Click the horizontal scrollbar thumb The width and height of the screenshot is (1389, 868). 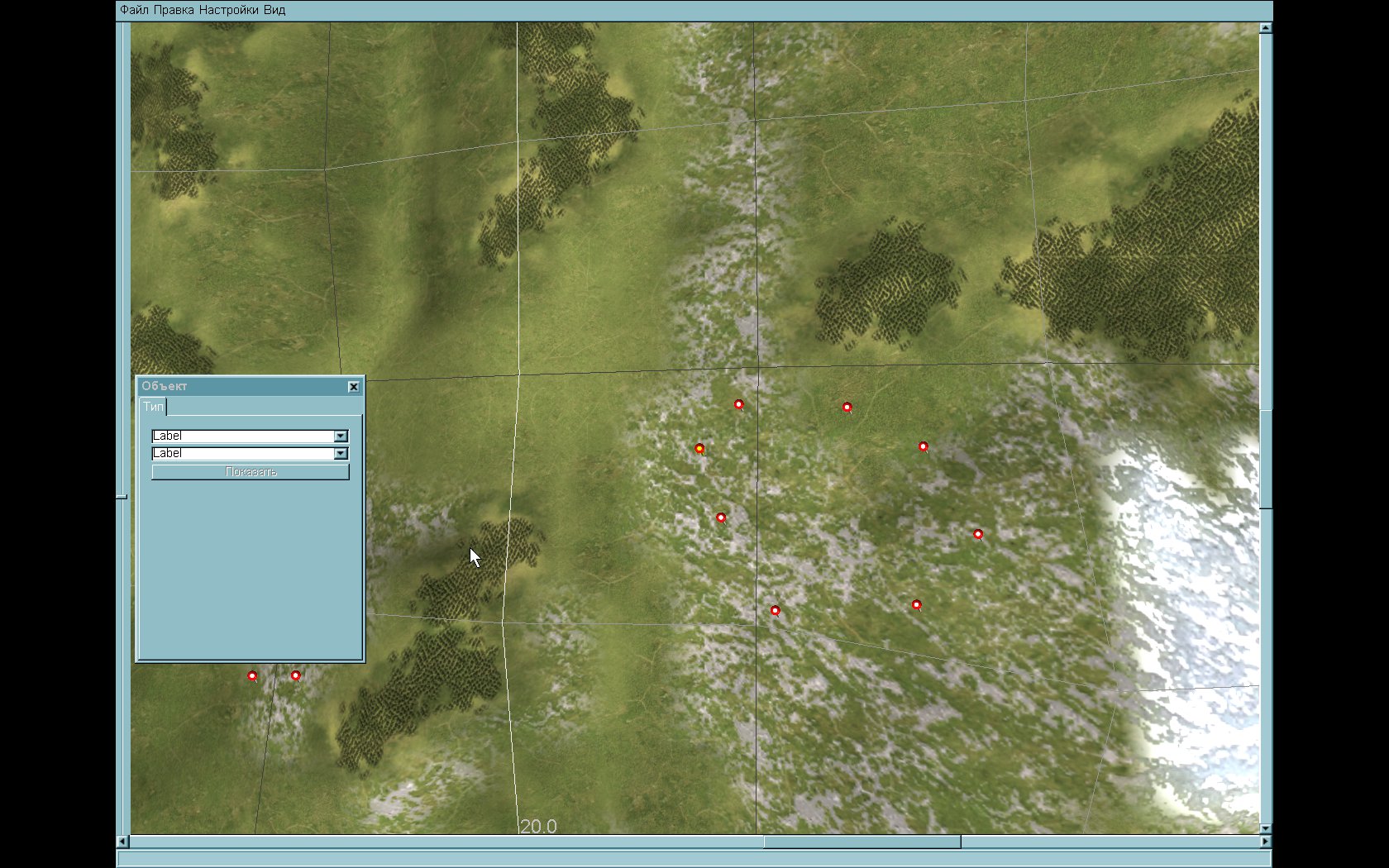(x=862, y=842)
